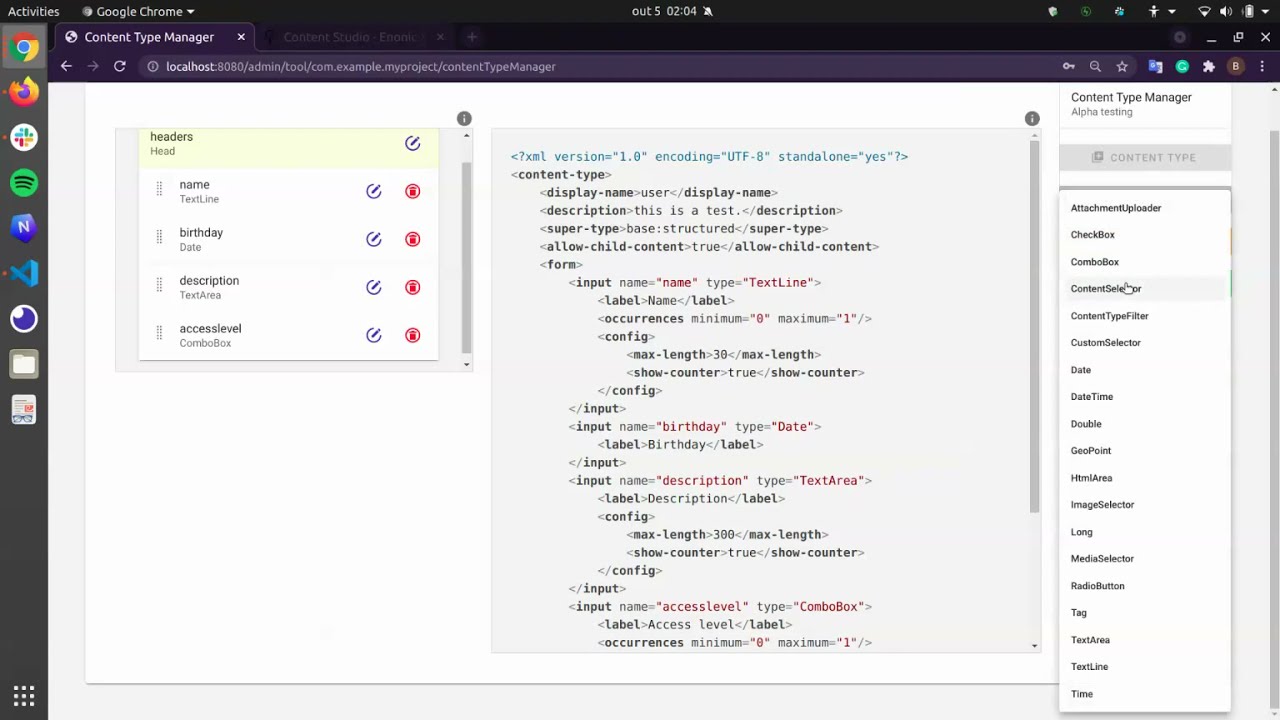
Task: Open Visual Studio Code from the dock
Action: 24,273
